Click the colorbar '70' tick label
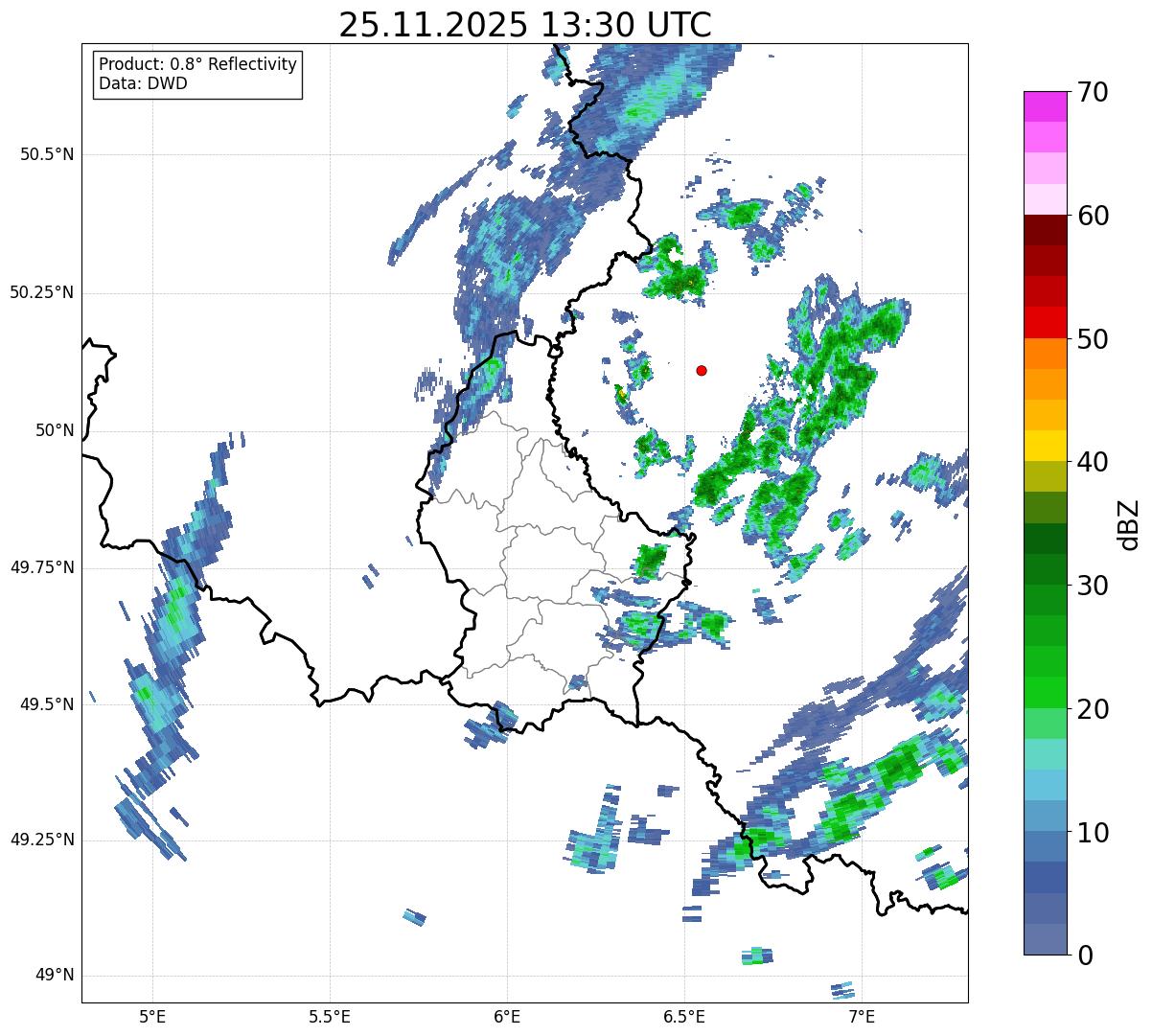 pyautogui.click(x=1093, y=92)
